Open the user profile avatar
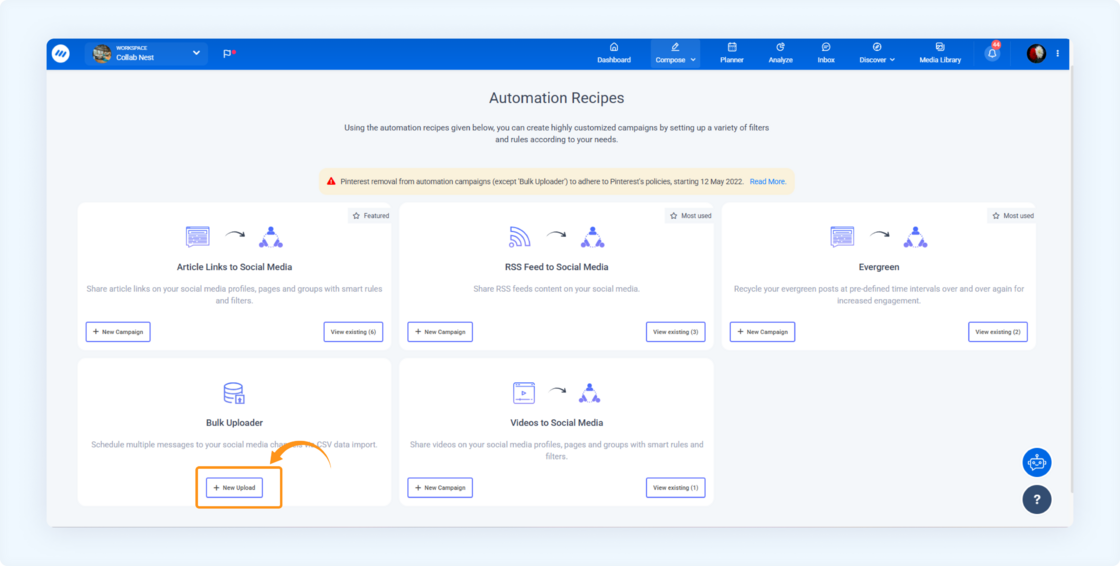1120x566 pixels. coord(1036,54)
